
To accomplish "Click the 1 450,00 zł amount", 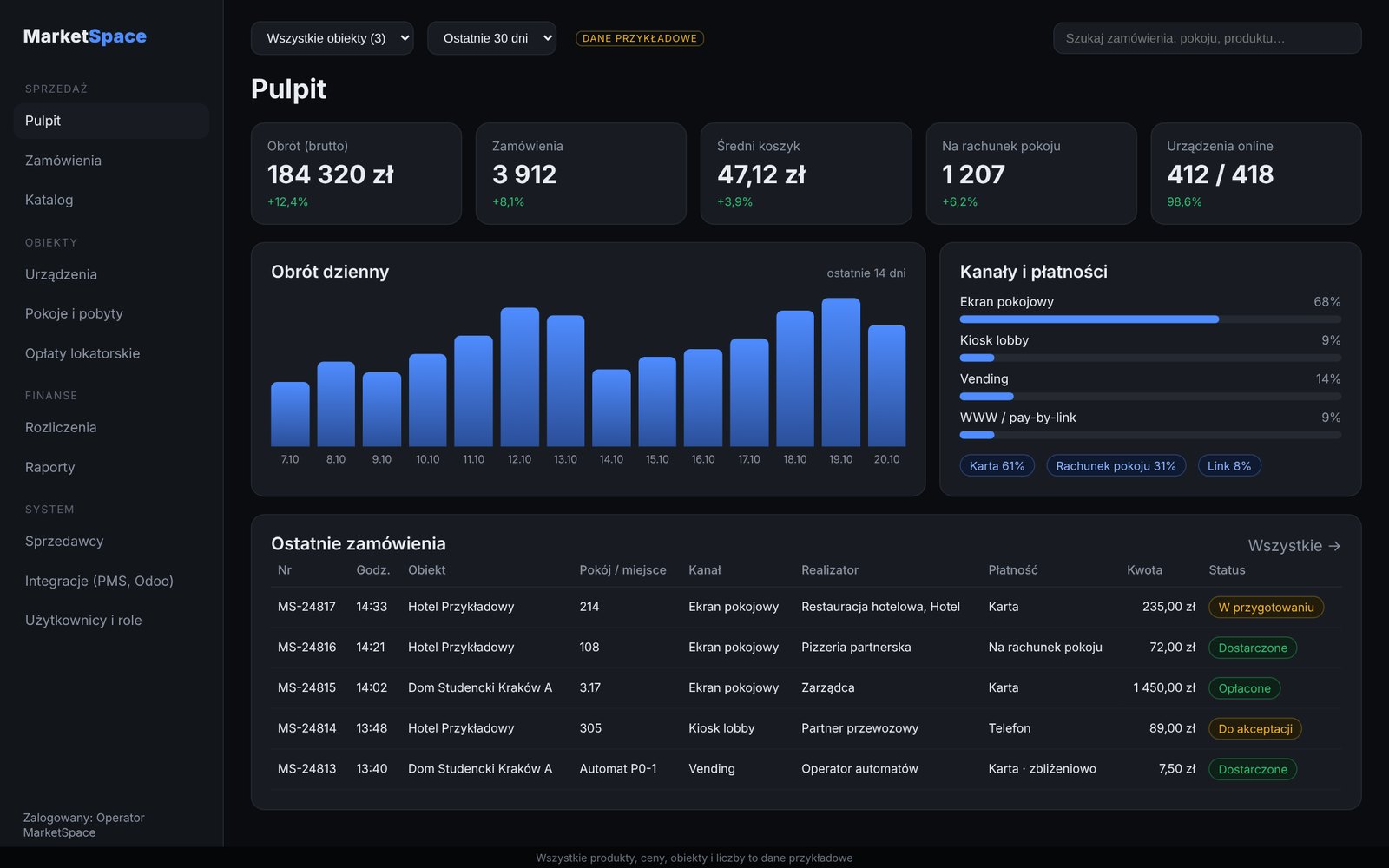I will [x=1164, y=687].
